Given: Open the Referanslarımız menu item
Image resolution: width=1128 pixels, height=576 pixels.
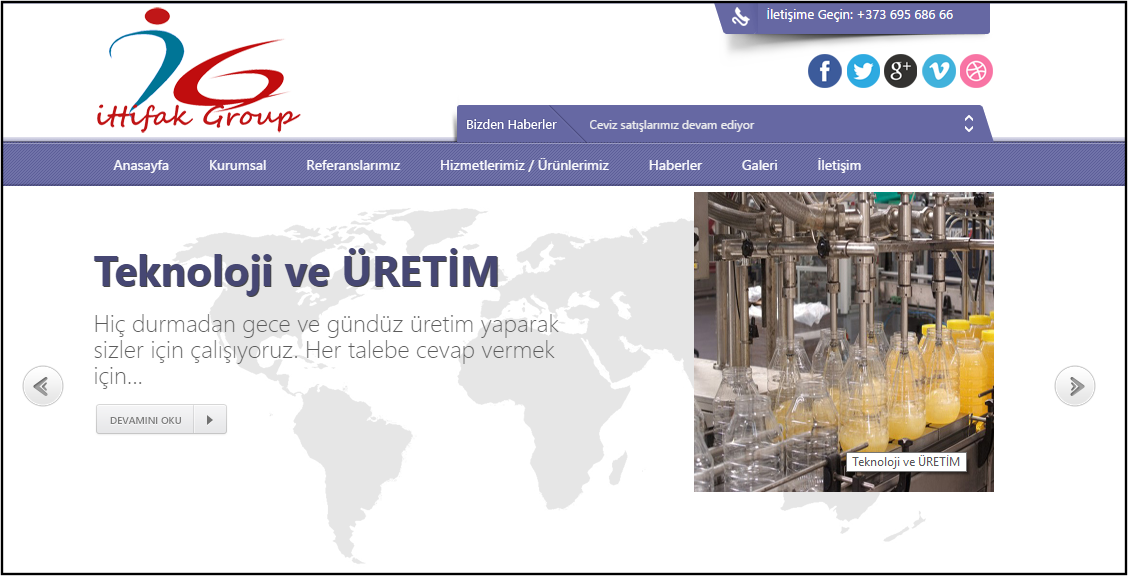Looking at the screenshot, I should 353,165.
